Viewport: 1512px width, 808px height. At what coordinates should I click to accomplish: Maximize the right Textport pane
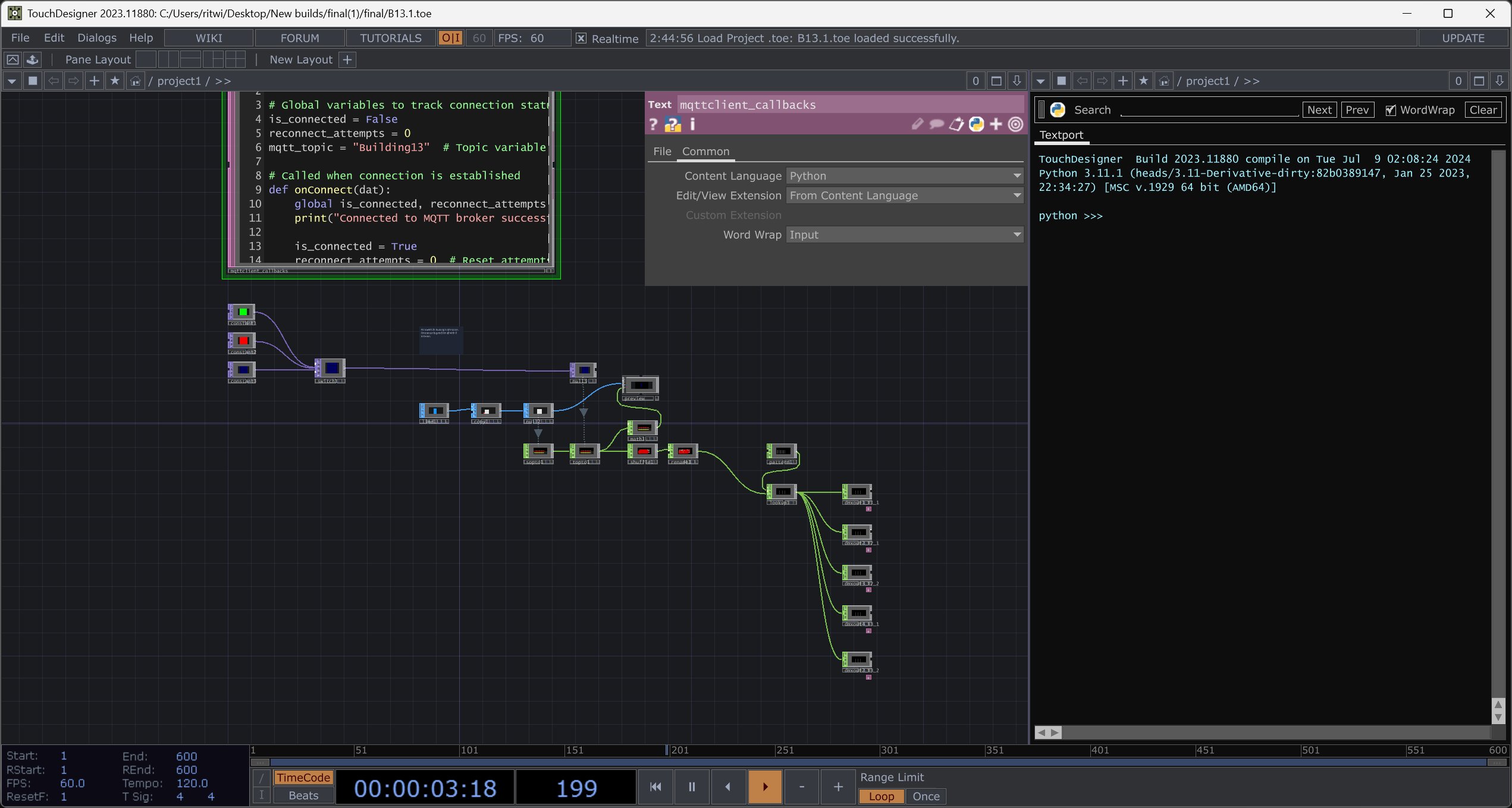(x=1479, y=81)
